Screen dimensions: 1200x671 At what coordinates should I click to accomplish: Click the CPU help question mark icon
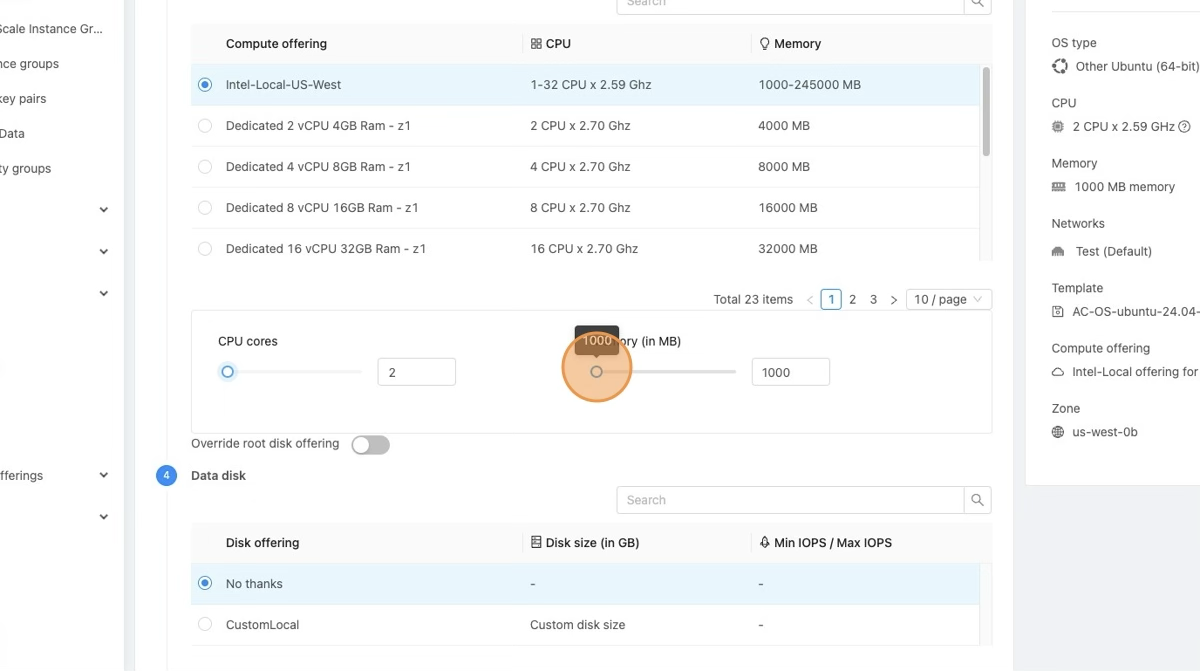tap(1184, 127)
